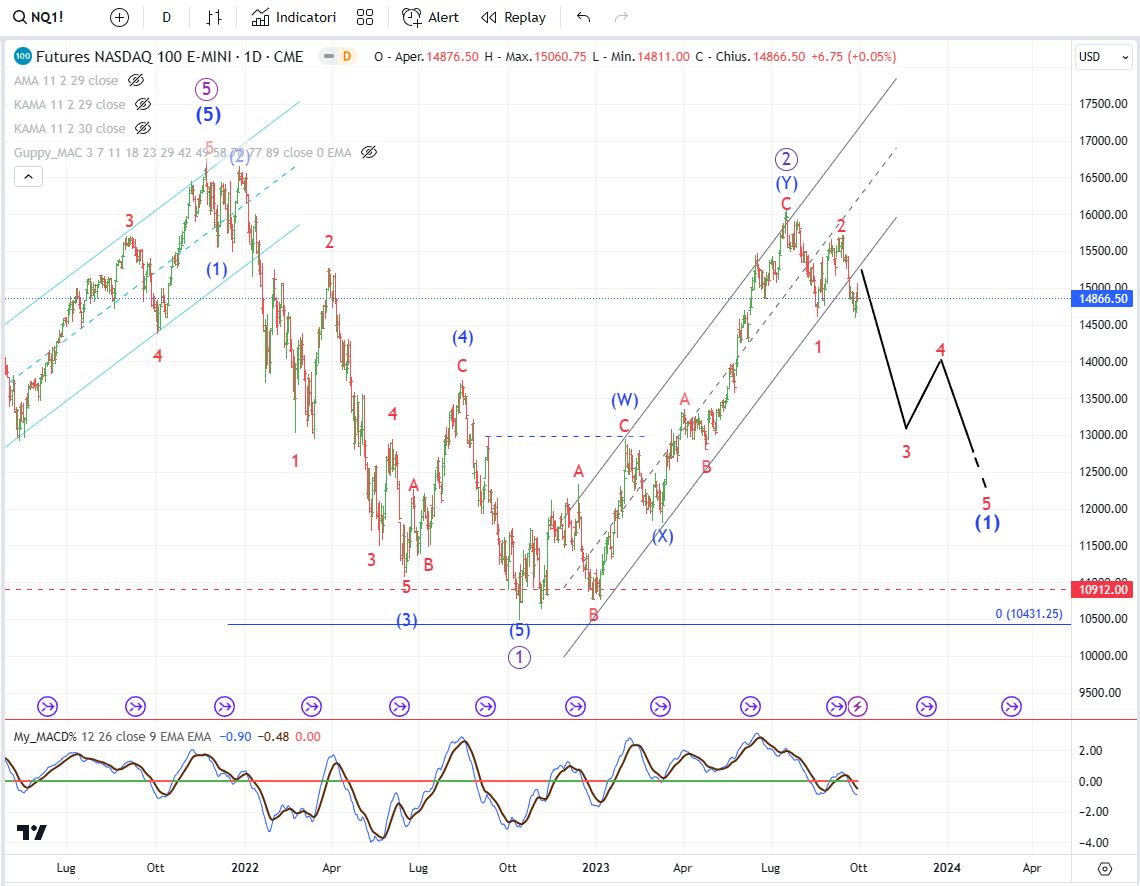Select the KAMA 11 2 29 close legend
The height and width of the screenshot is (886, 1140).
click(70, 105)
